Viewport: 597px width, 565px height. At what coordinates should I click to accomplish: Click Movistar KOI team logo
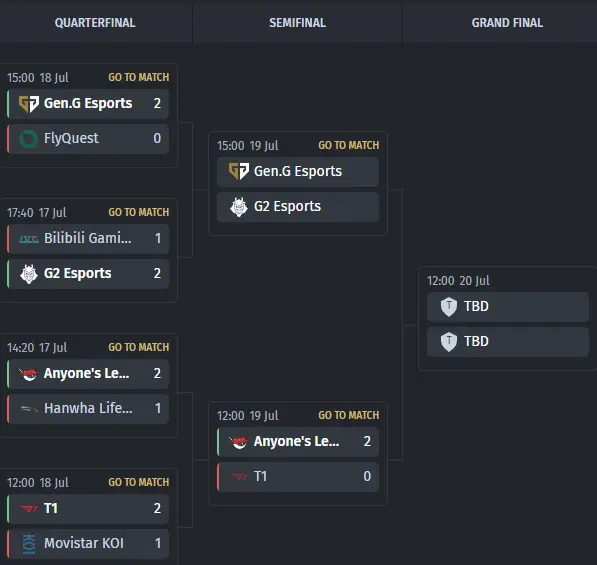(x=29, y=544)
